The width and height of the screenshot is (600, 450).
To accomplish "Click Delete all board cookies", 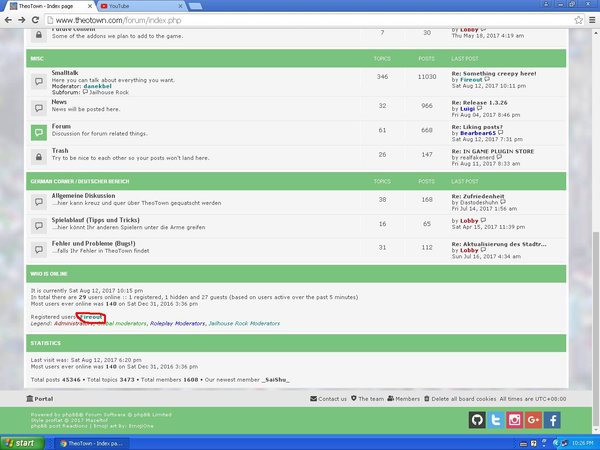I will [x=460, y=399].
